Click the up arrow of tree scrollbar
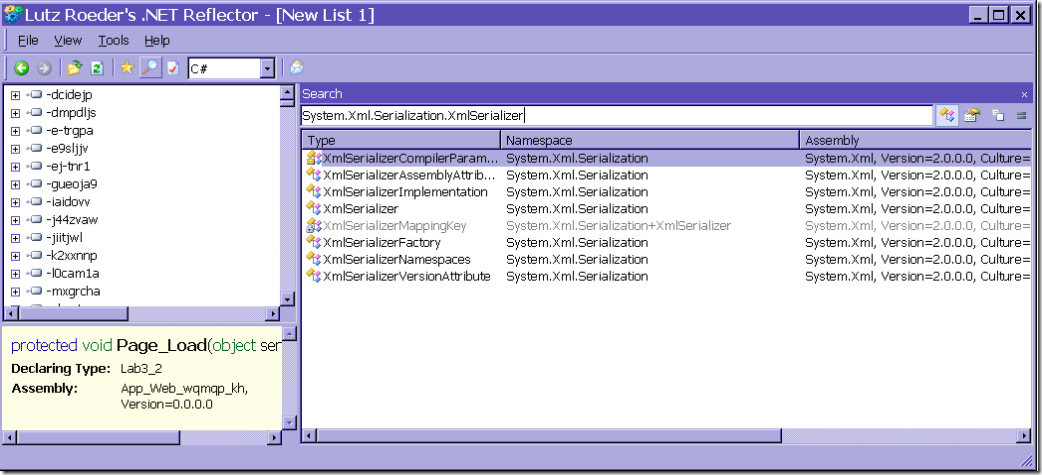Viewport: 1042px width, 475px height. tap(287, 92)
